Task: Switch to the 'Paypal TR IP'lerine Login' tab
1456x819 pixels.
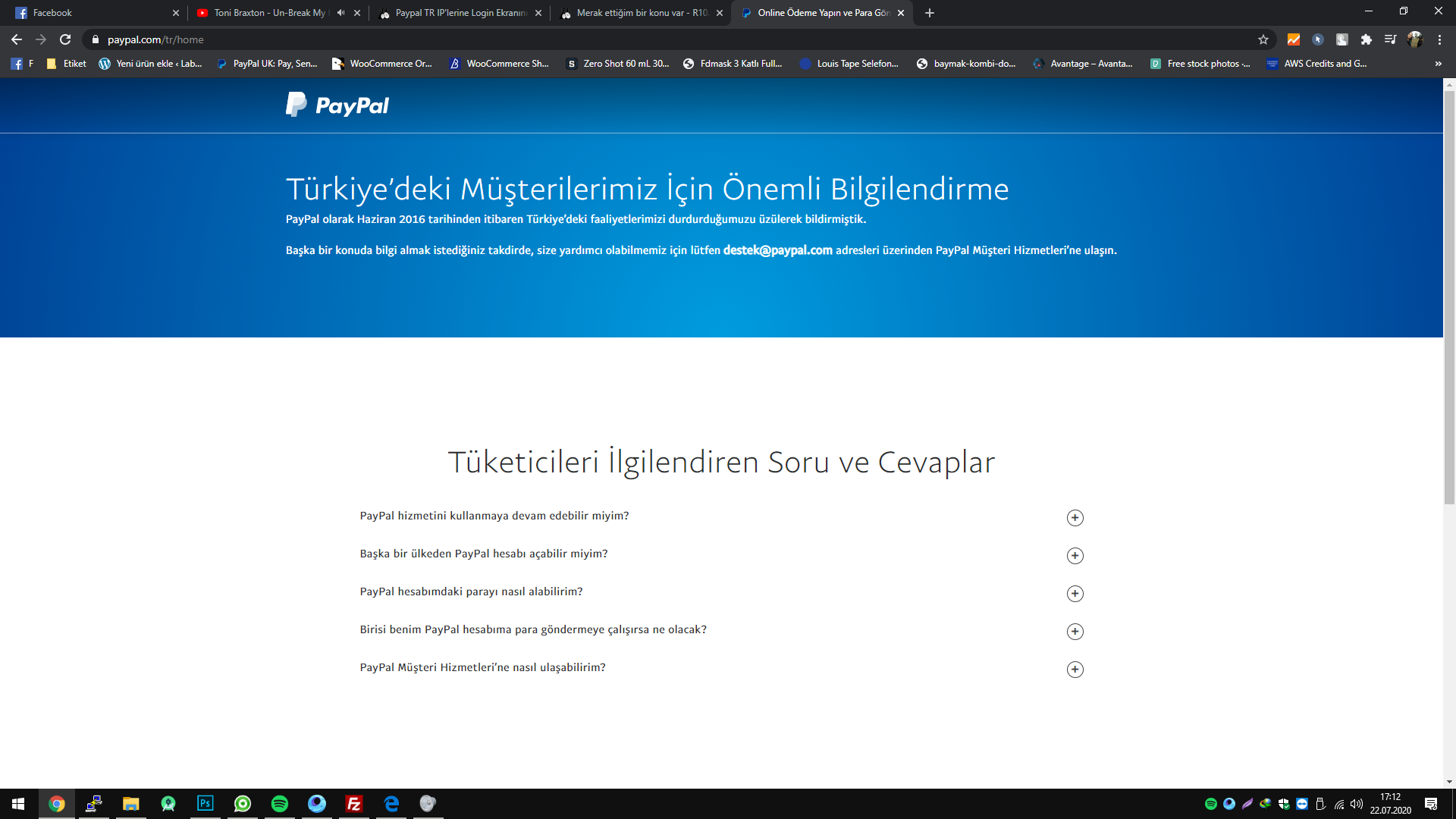Action: coord(460,13)
